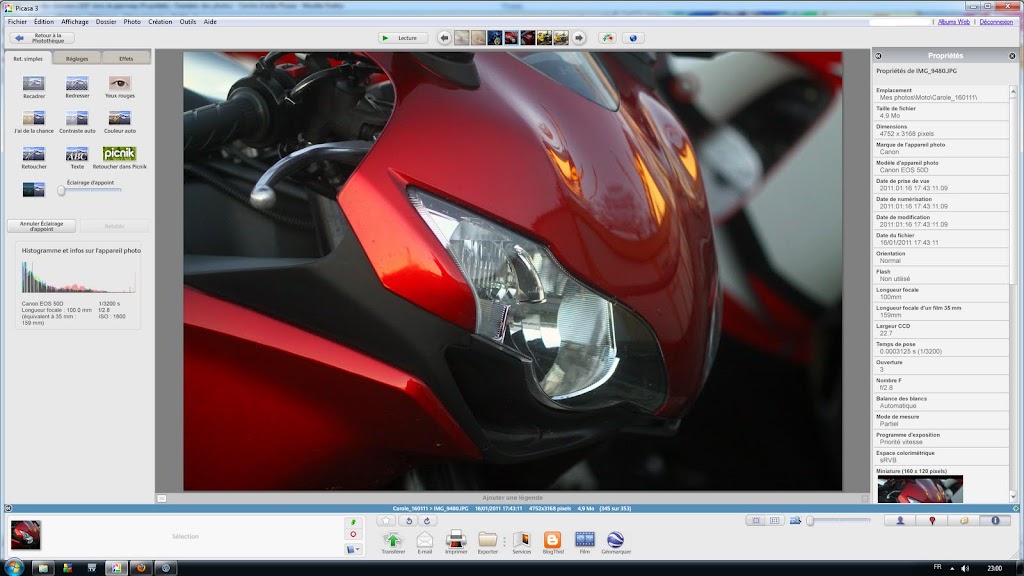Click the Ajouter une légende caption field
The width and height of the screenshot is (1024, 576).
pyautogui.click(x=513, y=498)
